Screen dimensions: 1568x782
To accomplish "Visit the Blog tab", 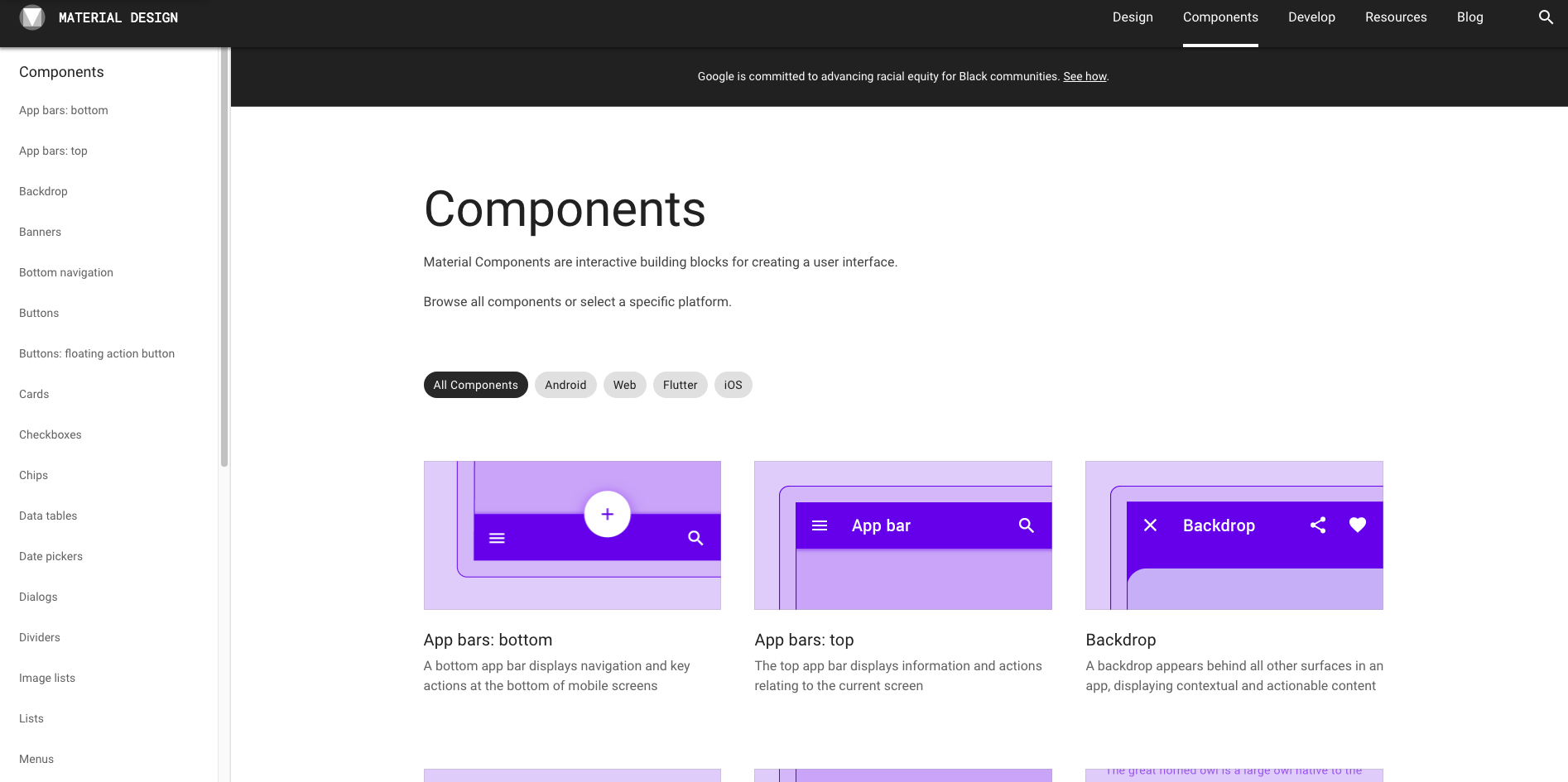I will pyautogui.click(x=1470, y=17).
